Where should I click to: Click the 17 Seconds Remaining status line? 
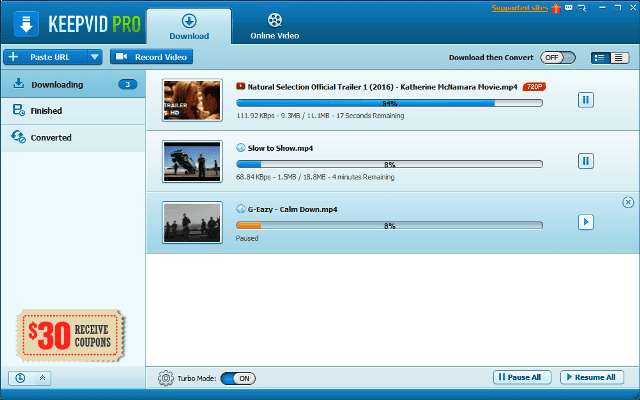[x=320, y=116]
